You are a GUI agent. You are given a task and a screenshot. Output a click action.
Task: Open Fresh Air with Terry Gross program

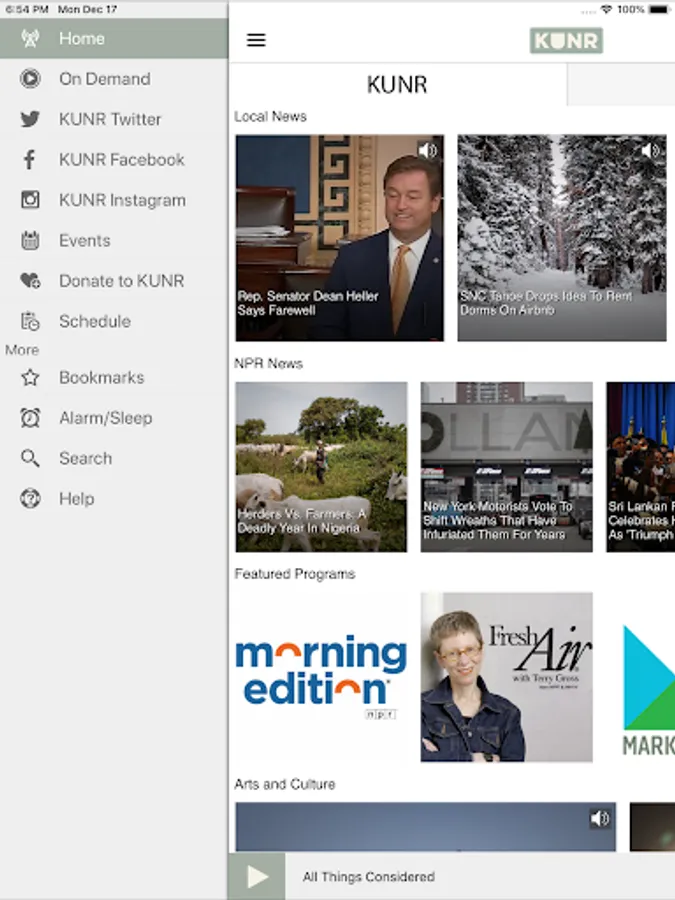tap(506, 677)
